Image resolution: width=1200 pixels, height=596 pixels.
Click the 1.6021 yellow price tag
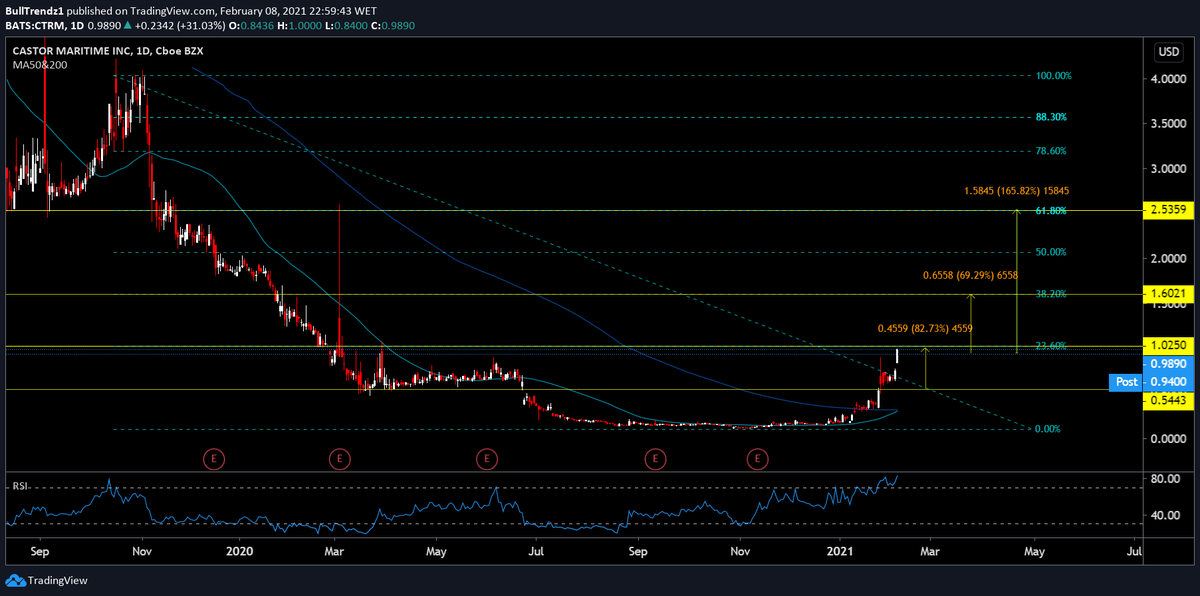click(x=1167, y=295)
